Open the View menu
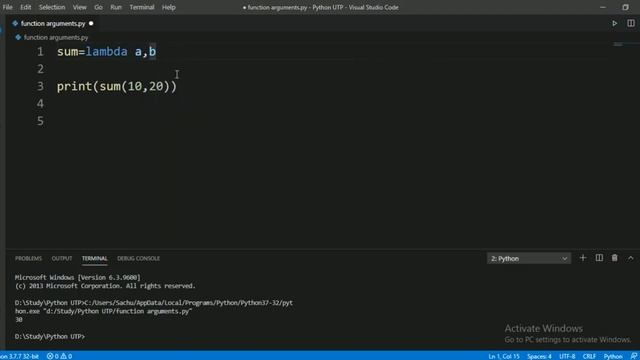Viewport: 640px width, 360px height. coord(80,7)
